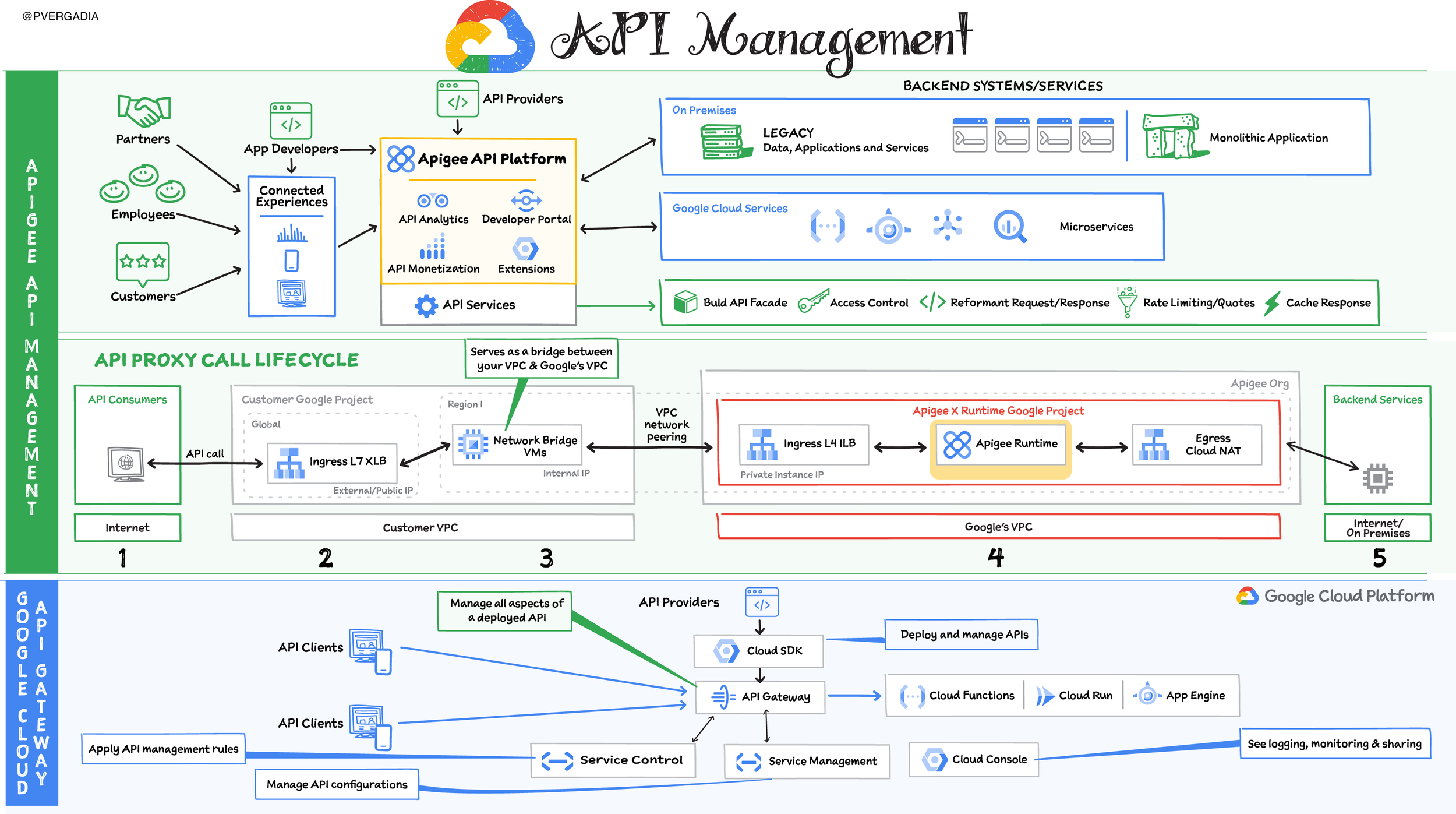Click the Cache Response lightning icon
Viewport: 1456px width, 814px height.
click(1272, 304)
